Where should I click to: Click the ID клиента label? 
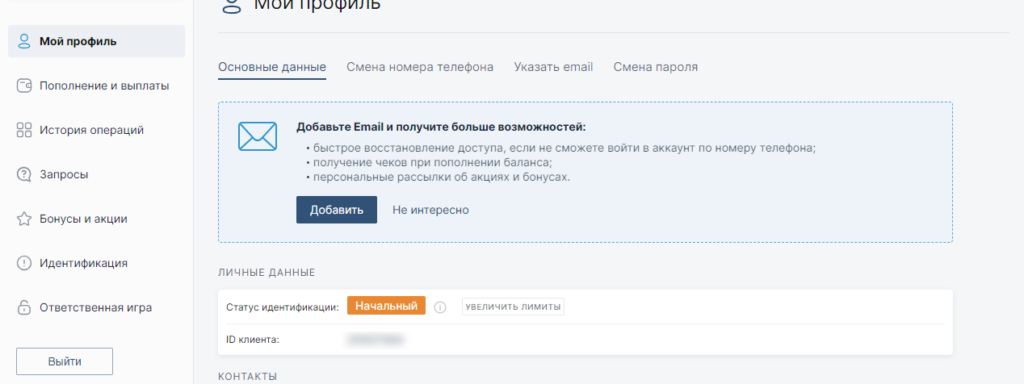pyautogui.click(x=252, y=340)
